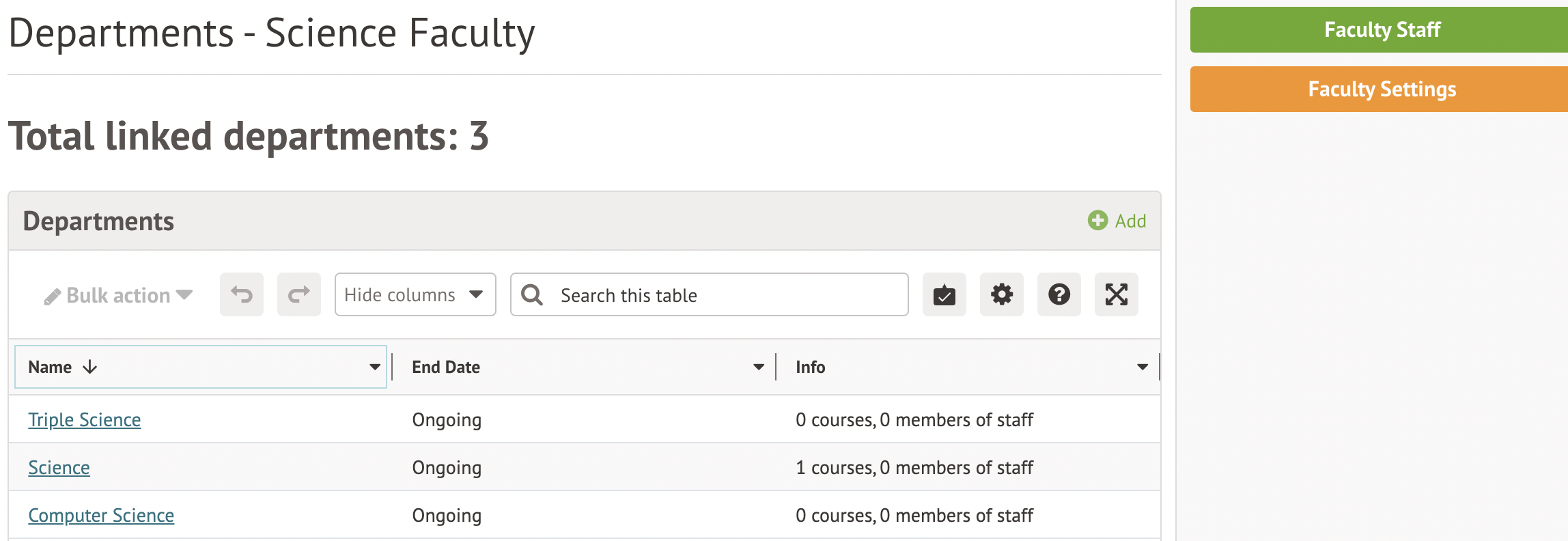Screen dimensions: 1568x541
Task: Open the Hide columns dropdown
Action: pos(415,295)
